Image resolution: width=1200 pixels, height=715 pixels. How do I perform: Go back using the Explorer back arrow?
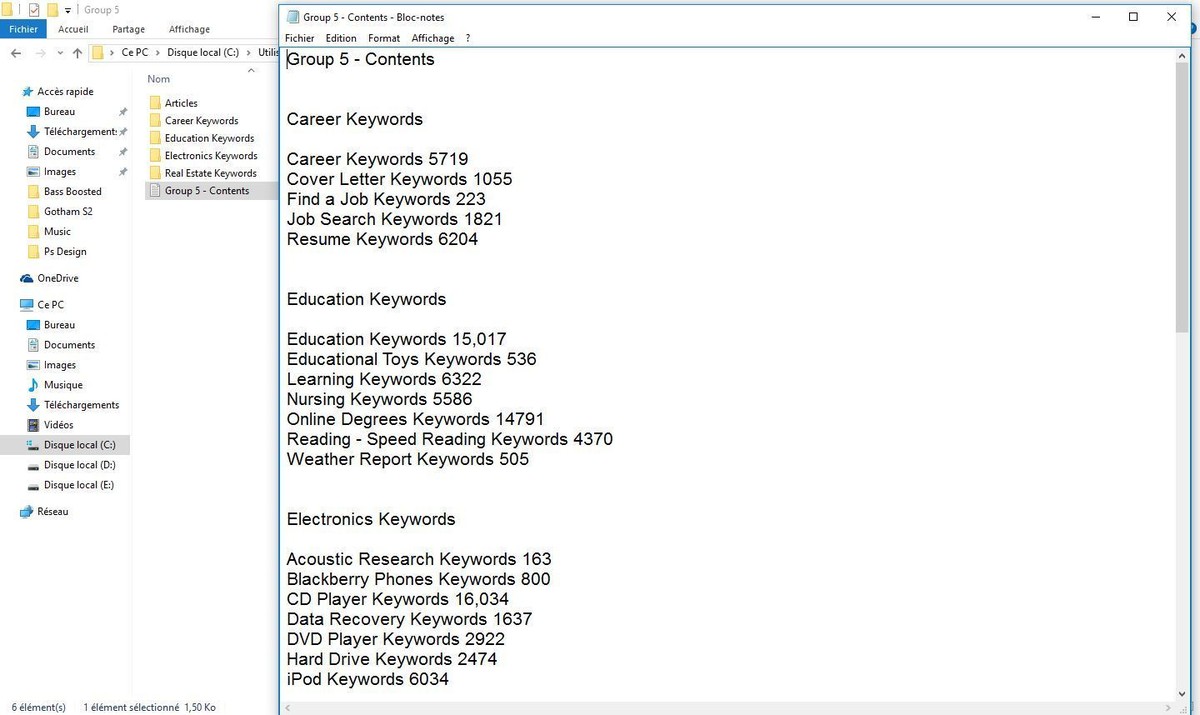coord(16,53)
